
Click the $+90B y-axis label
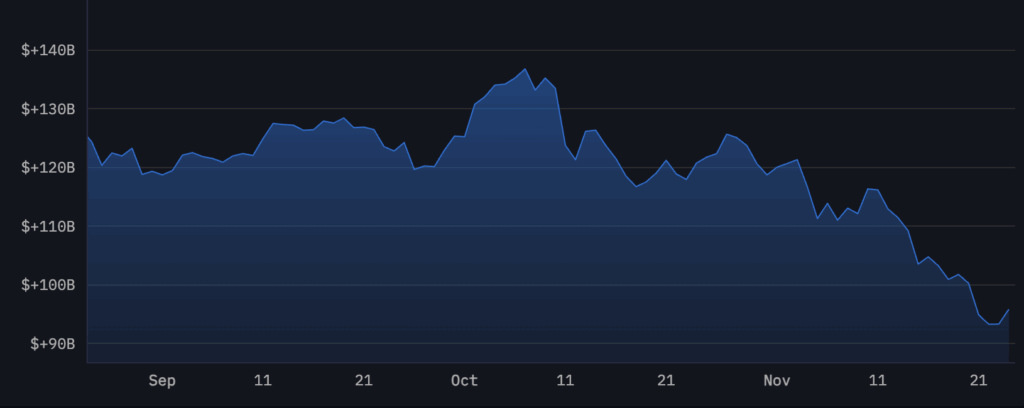pos(53,344)
